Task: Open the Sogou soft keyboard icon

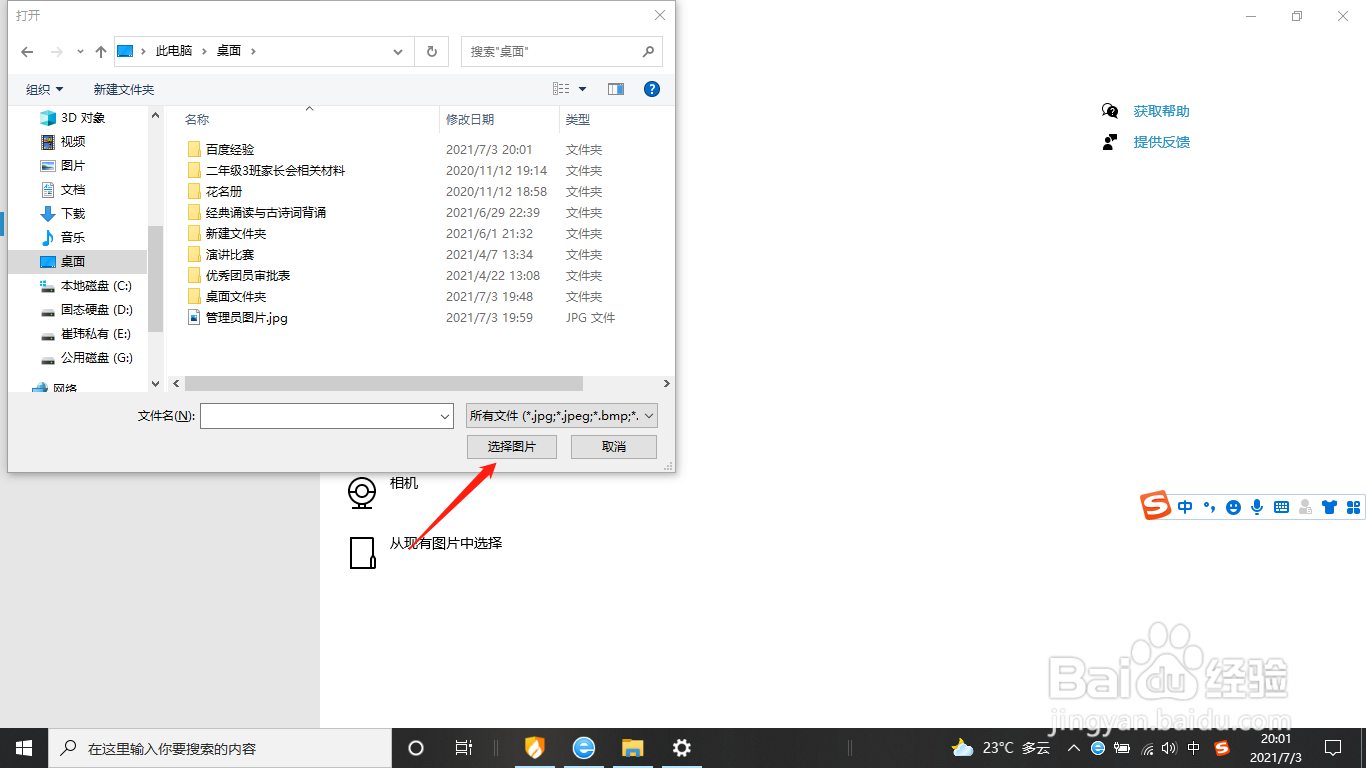Action: point(1281,507)
